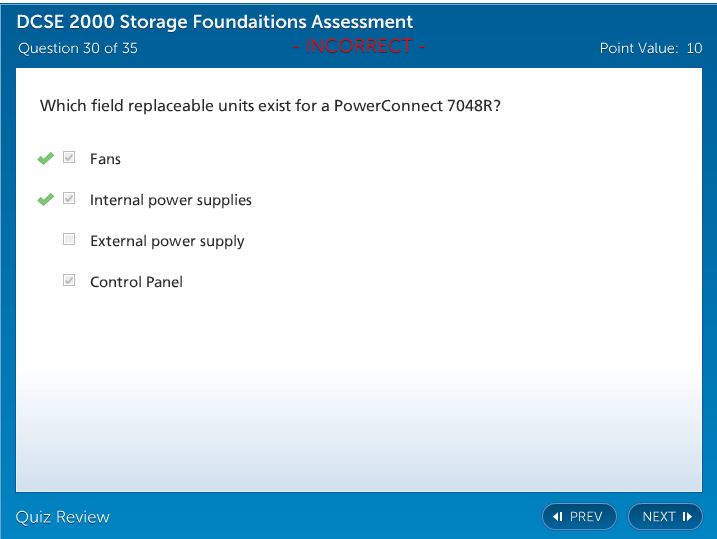This screenshot has width=717, height=539.
Task: Click the DCSE 2000 Storage assessment title
Action: point(215,22)
